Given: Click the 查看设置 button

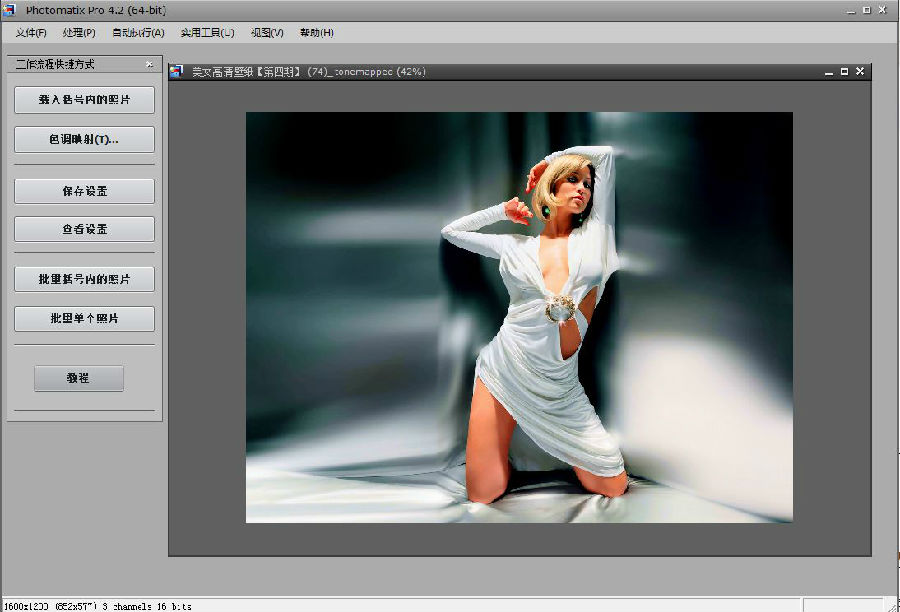Looking at the screenshot, I should [83, 229].
